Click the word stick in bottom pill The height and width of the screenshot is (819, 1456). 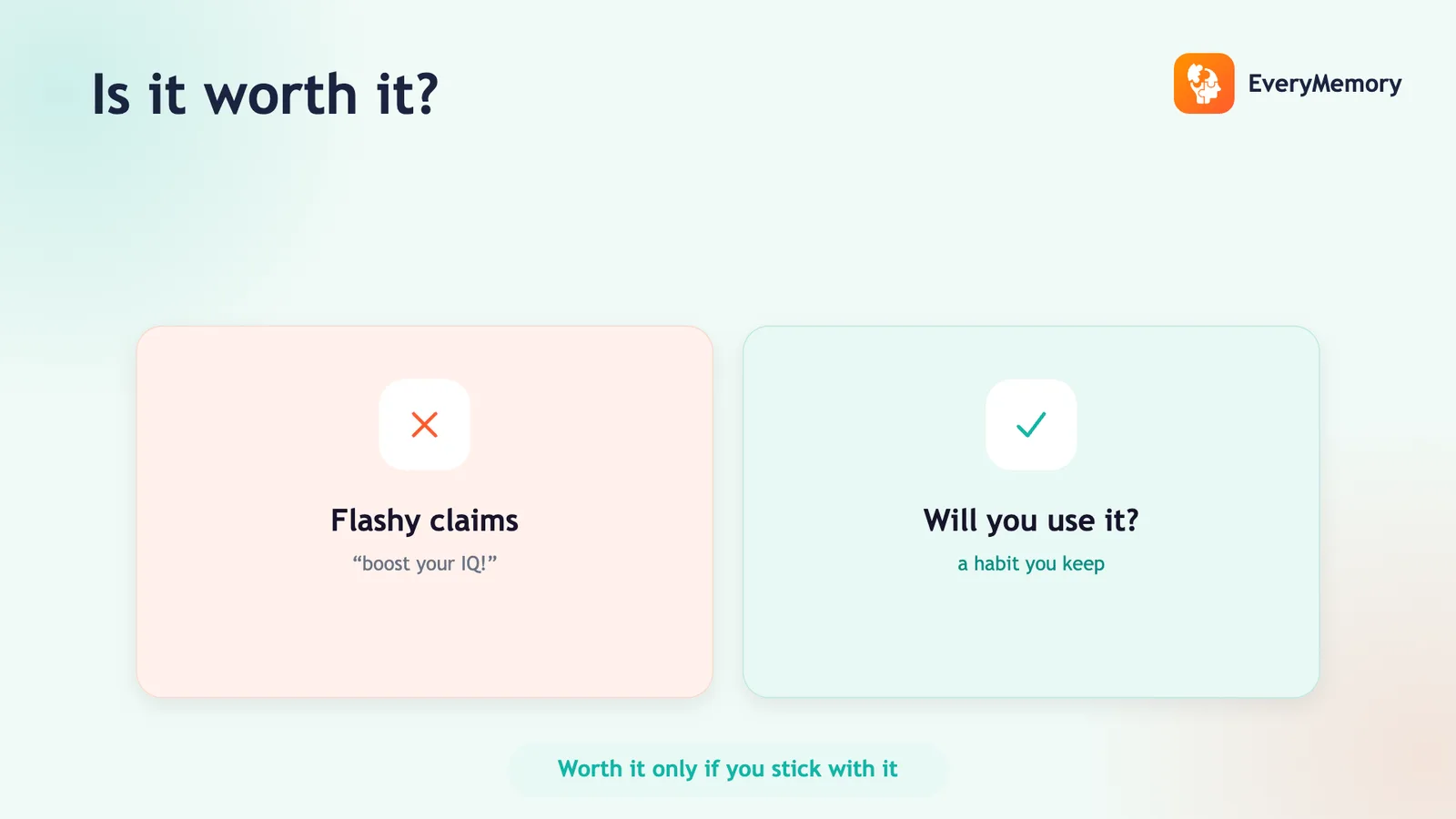coord(796,769)
